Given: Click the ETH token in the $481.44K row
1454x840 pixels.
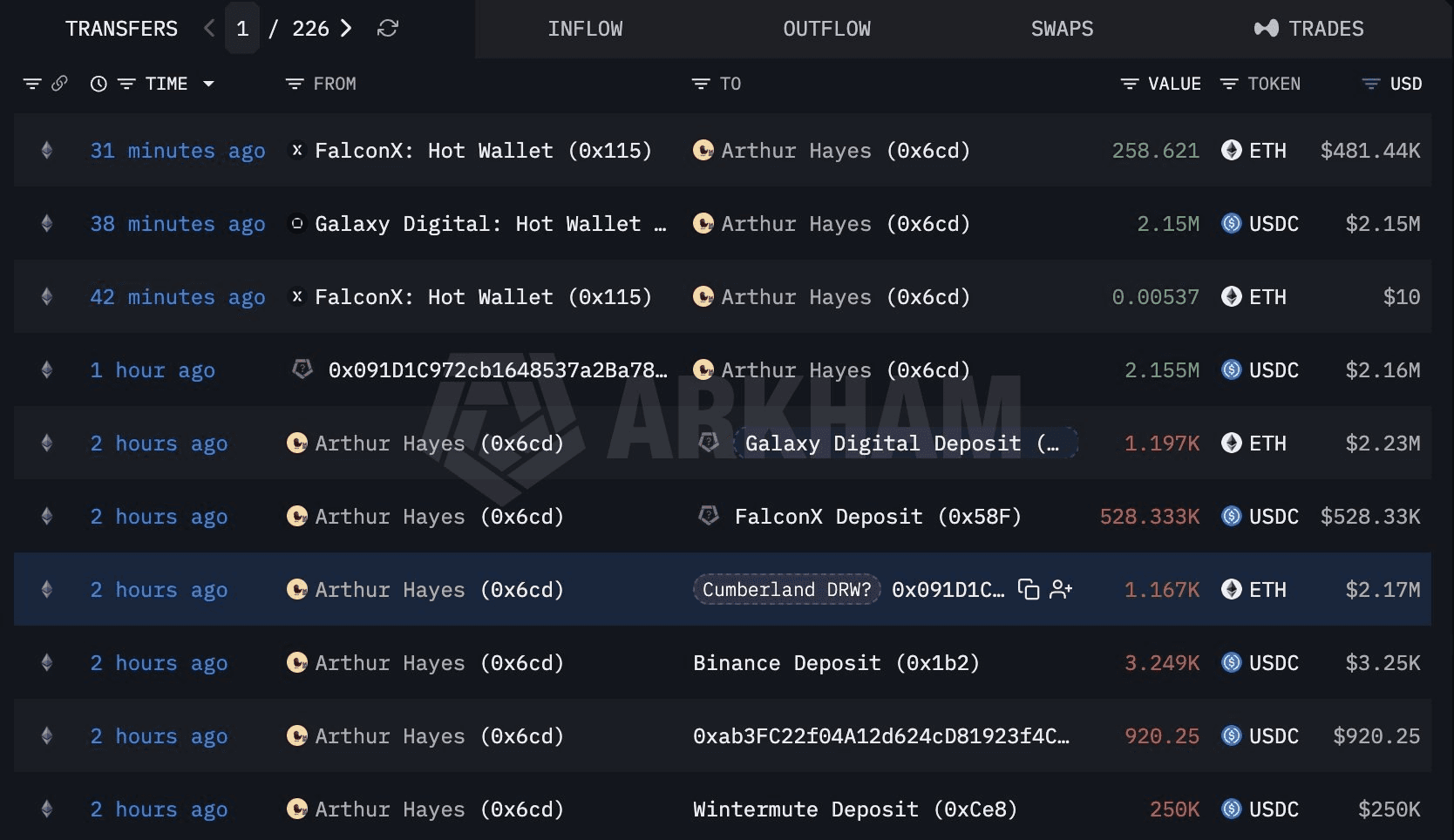Looking at the screenshot, I should pyautogui.click(x=1254, y=151).
